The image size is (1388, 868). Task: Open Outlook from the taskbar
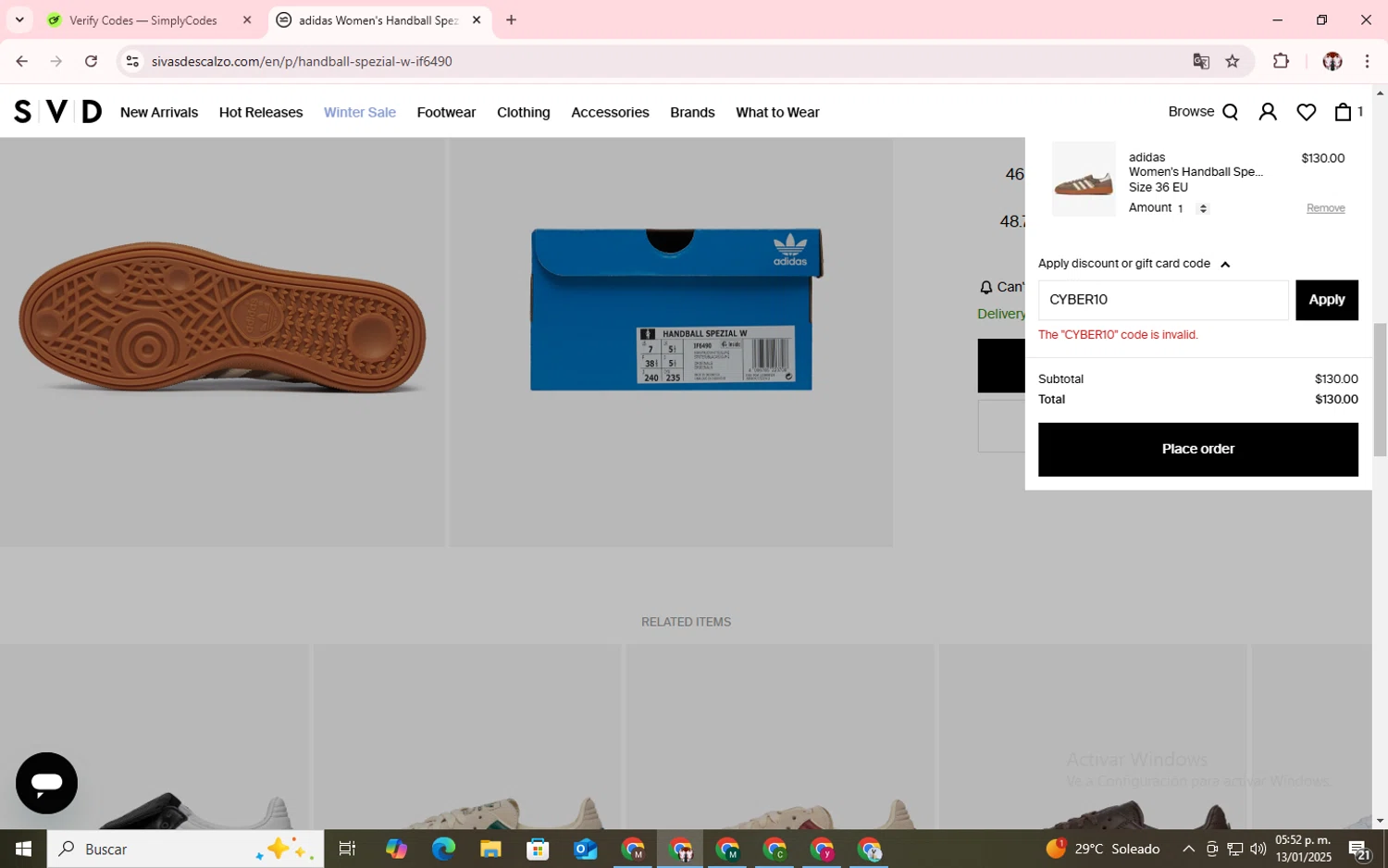tap(585, 849)
